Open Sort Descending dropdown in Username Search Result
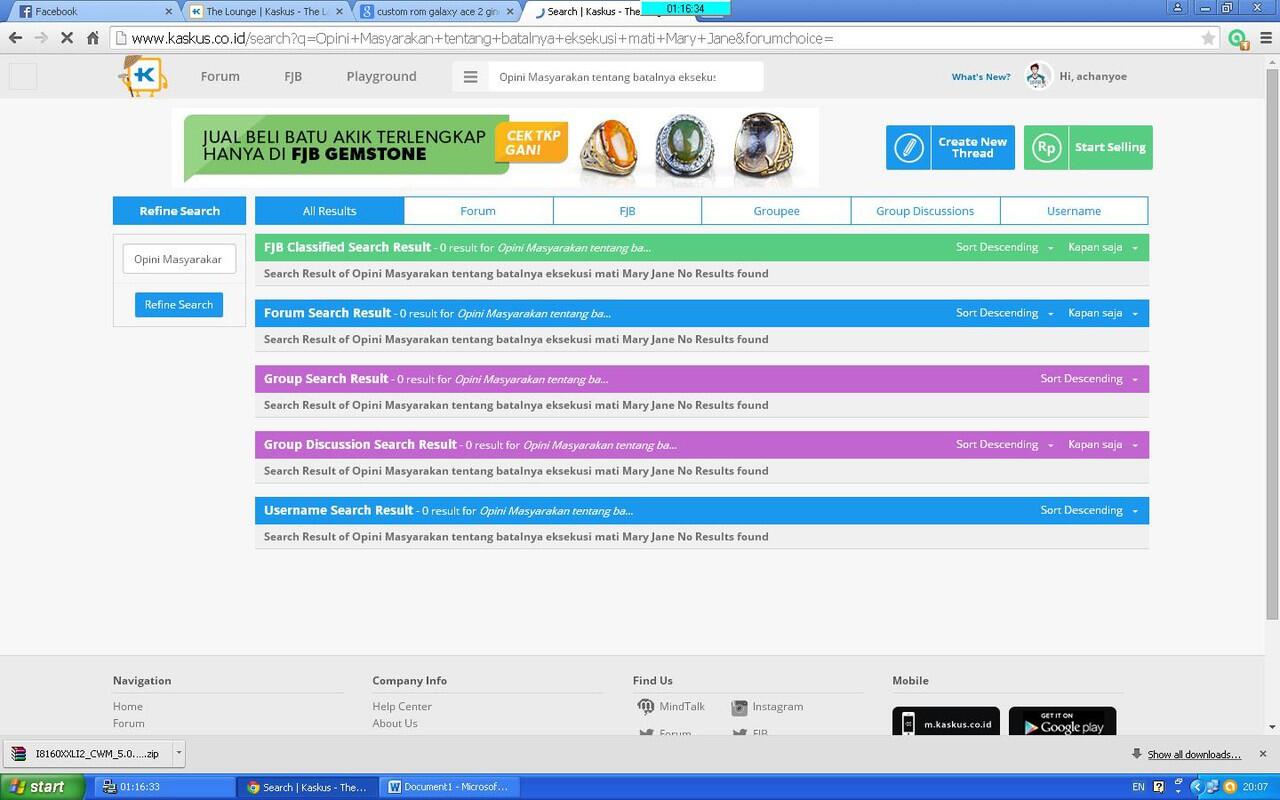Viewport: 1280px width, 800px height. tap(1089, 511)
